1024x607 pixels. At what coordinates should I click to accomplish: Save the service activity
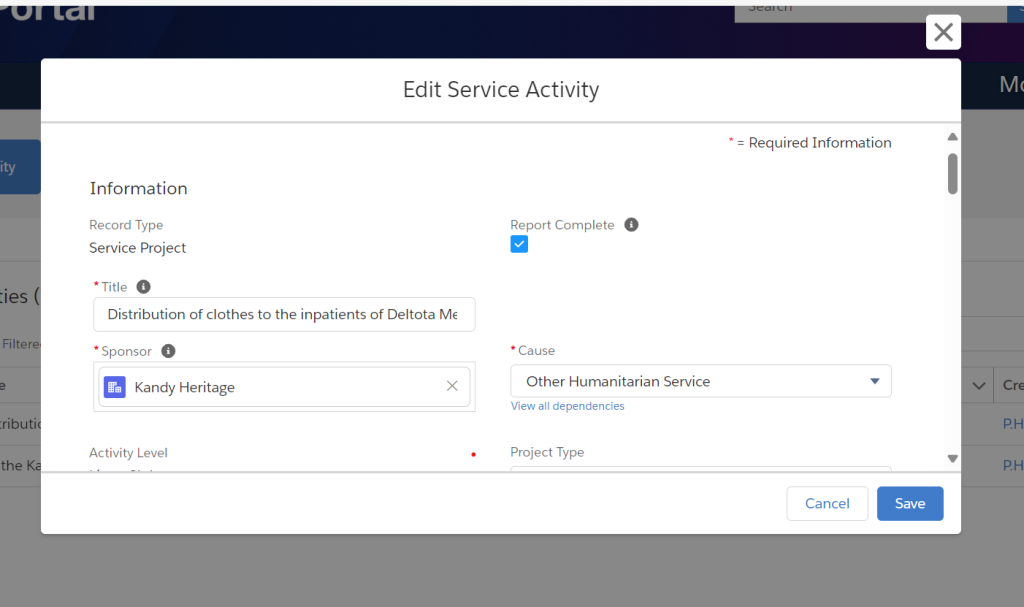(910, 503)
